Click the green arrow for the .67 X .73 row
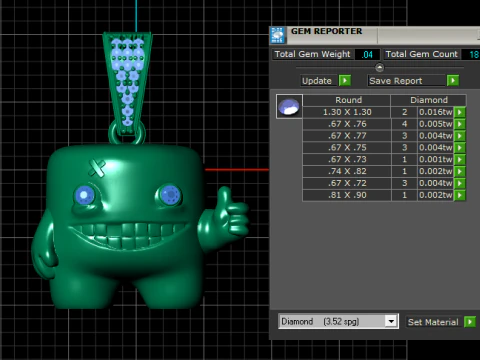Image resolution: width=480 pixels, height=360 pixels. pos(460,159)
